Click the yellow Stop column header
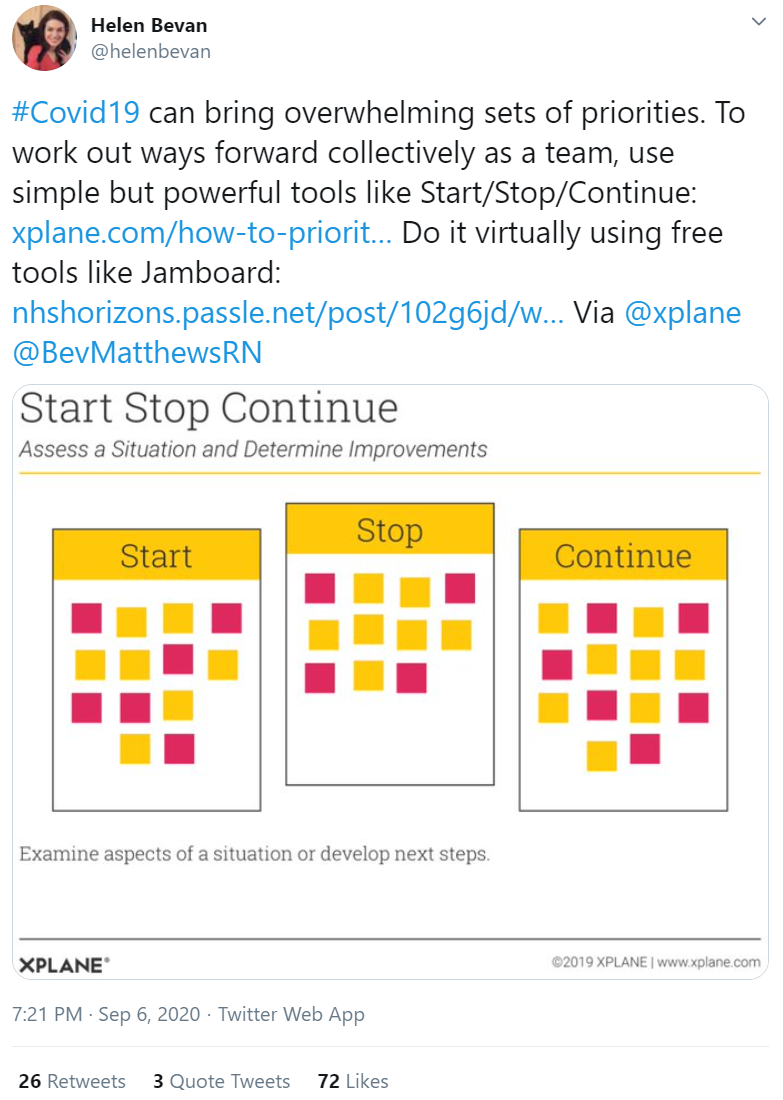This screenshot has width=783, height=1100. (x=390, y=529)
